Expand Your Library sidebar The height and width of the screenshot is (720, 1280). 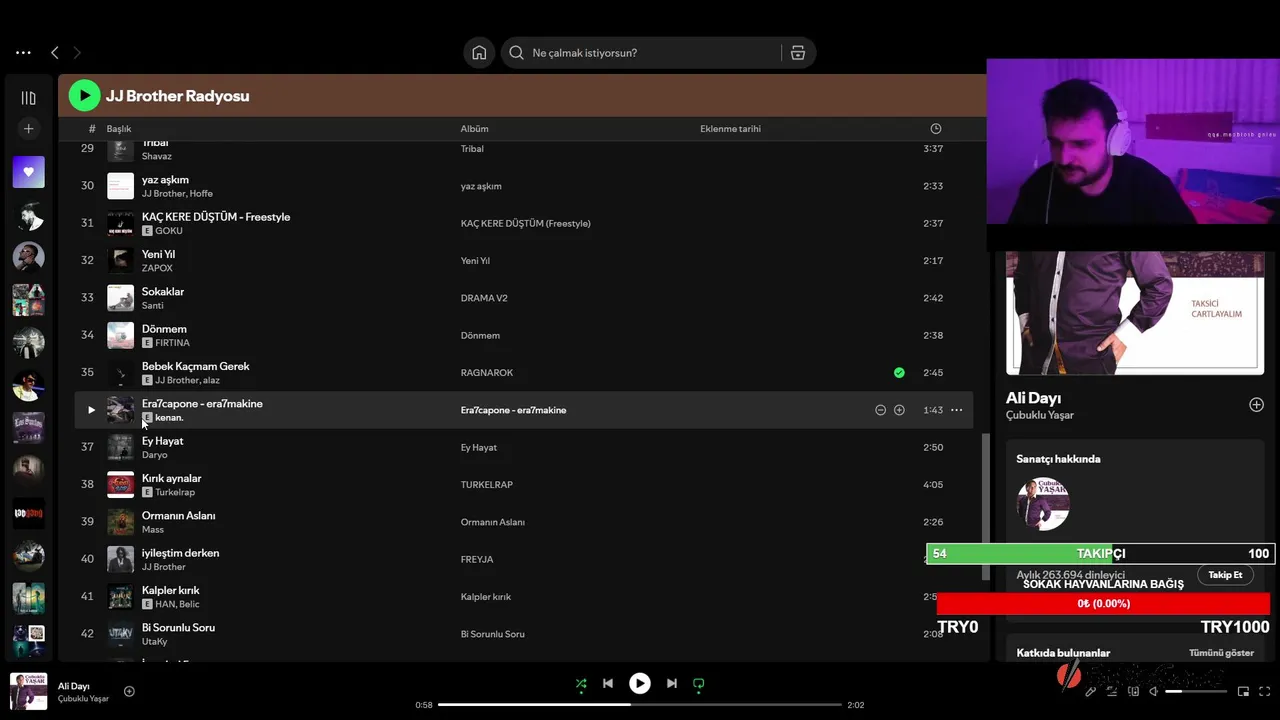click(x=28, y=98)
